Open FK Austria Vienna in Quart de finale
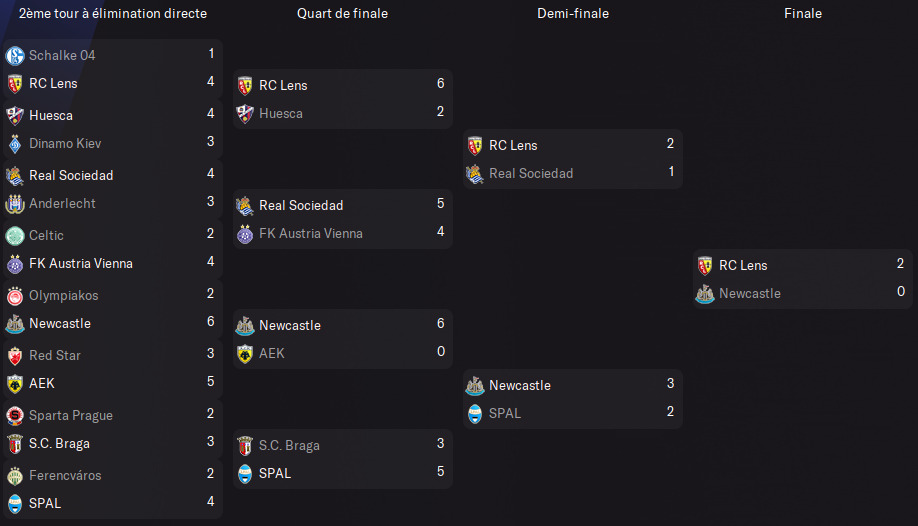Screen dimensions: 918x526 [311, 234]
